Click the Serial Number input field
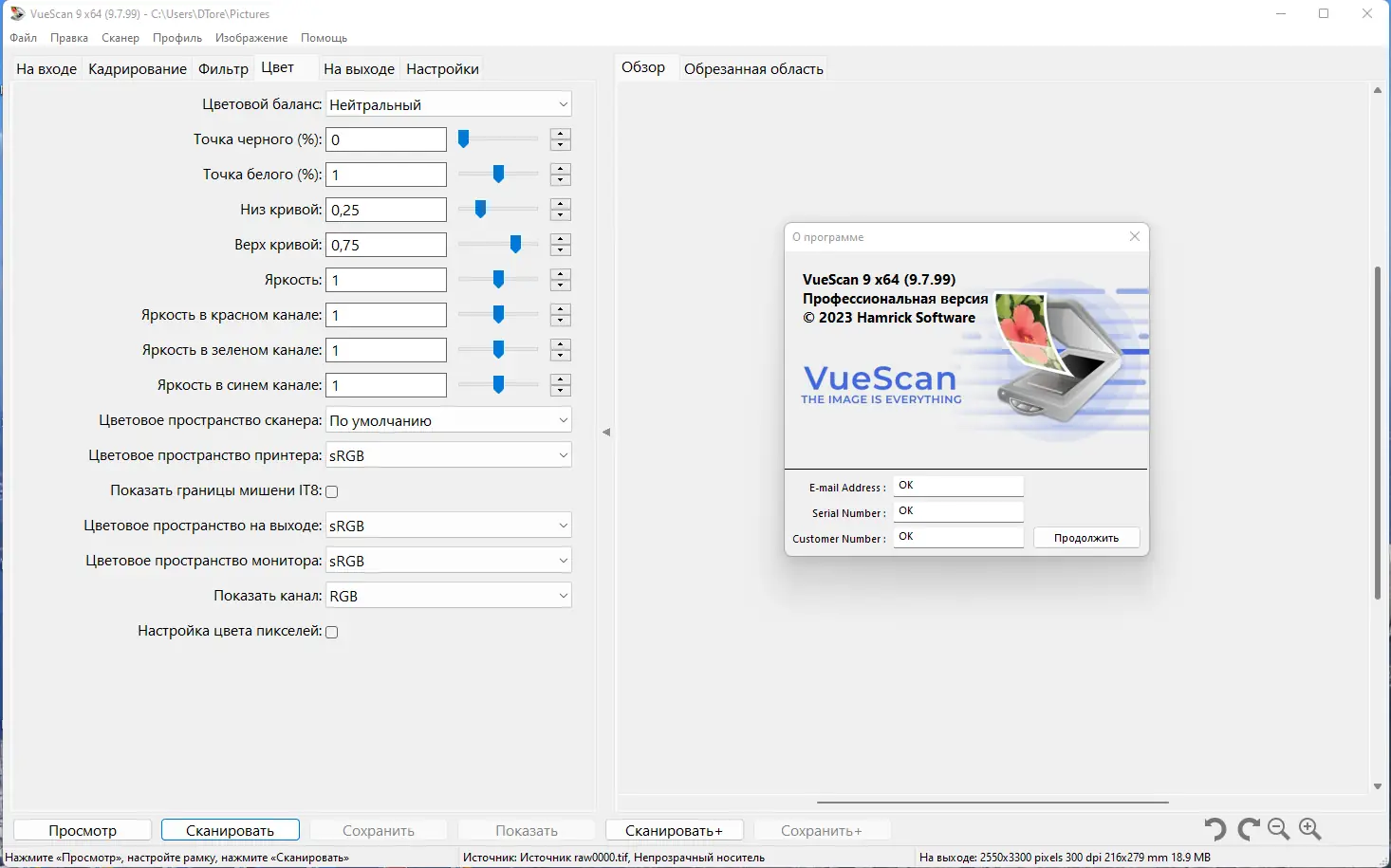The image size is (1391, 868). pos(957,511)
